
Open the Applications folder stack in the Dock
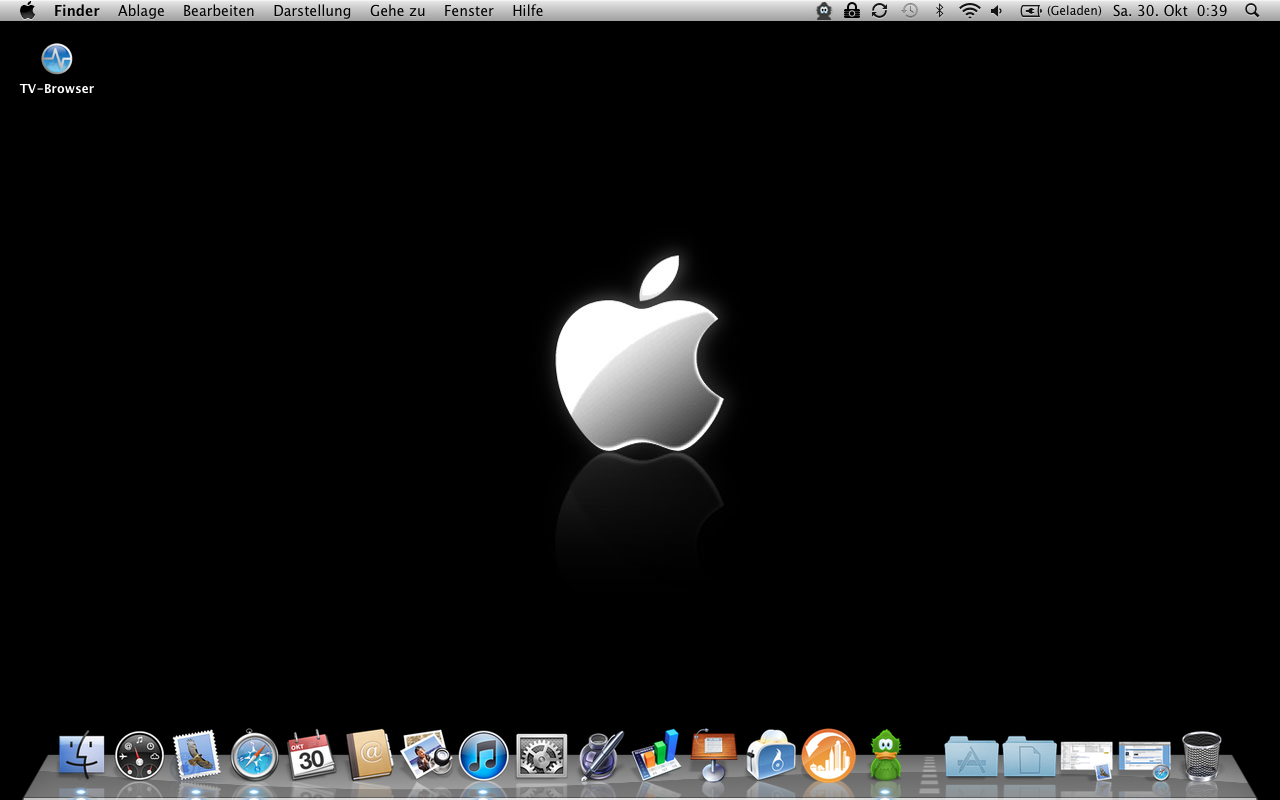(x=971, y=756)
